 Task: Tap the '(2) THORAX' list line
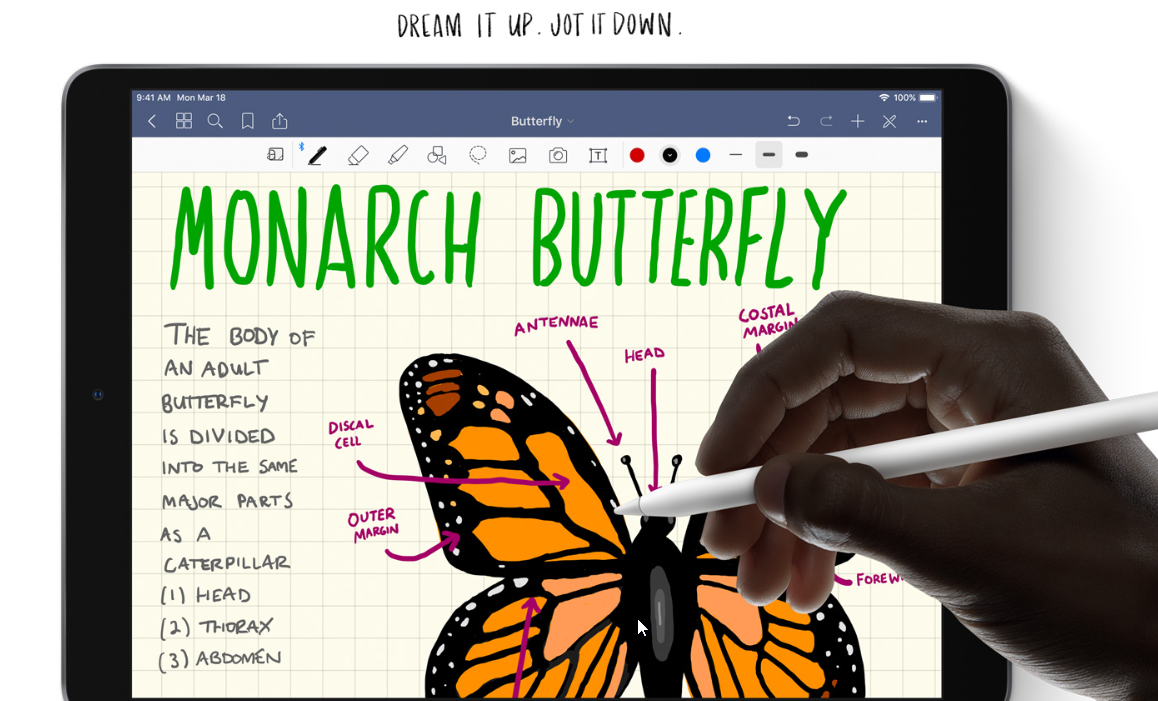tap(216, 627)
